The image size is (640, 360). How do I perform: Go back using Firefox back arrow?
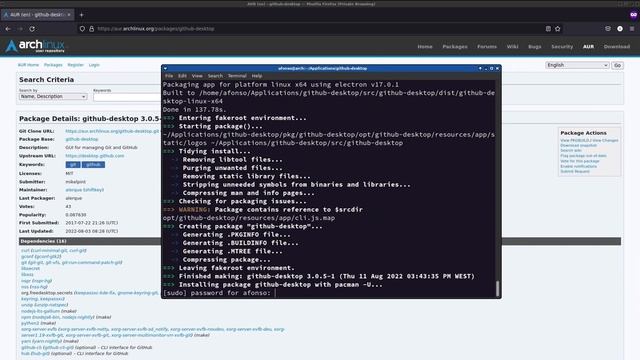click(8, 29)
